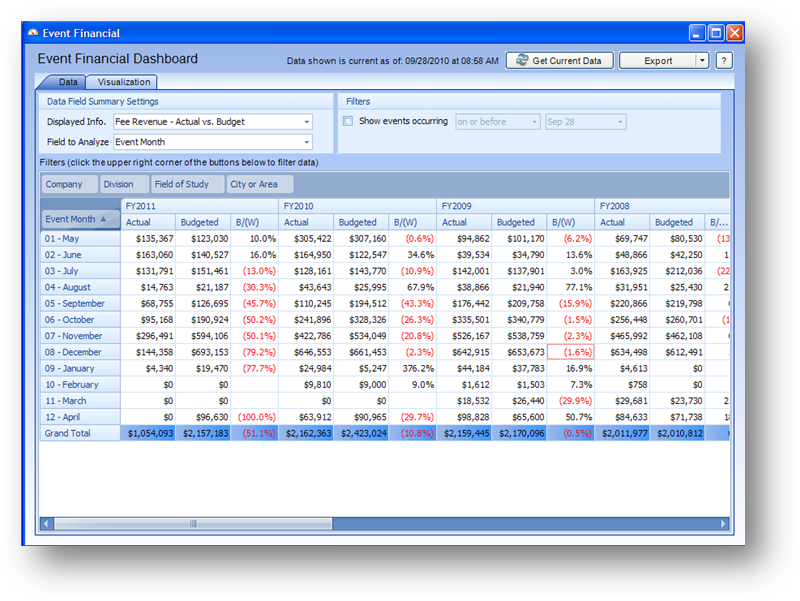This screenshot has width=800, height=601.
Task: Click the FY2008 column group header
Action: coord(662,206)
